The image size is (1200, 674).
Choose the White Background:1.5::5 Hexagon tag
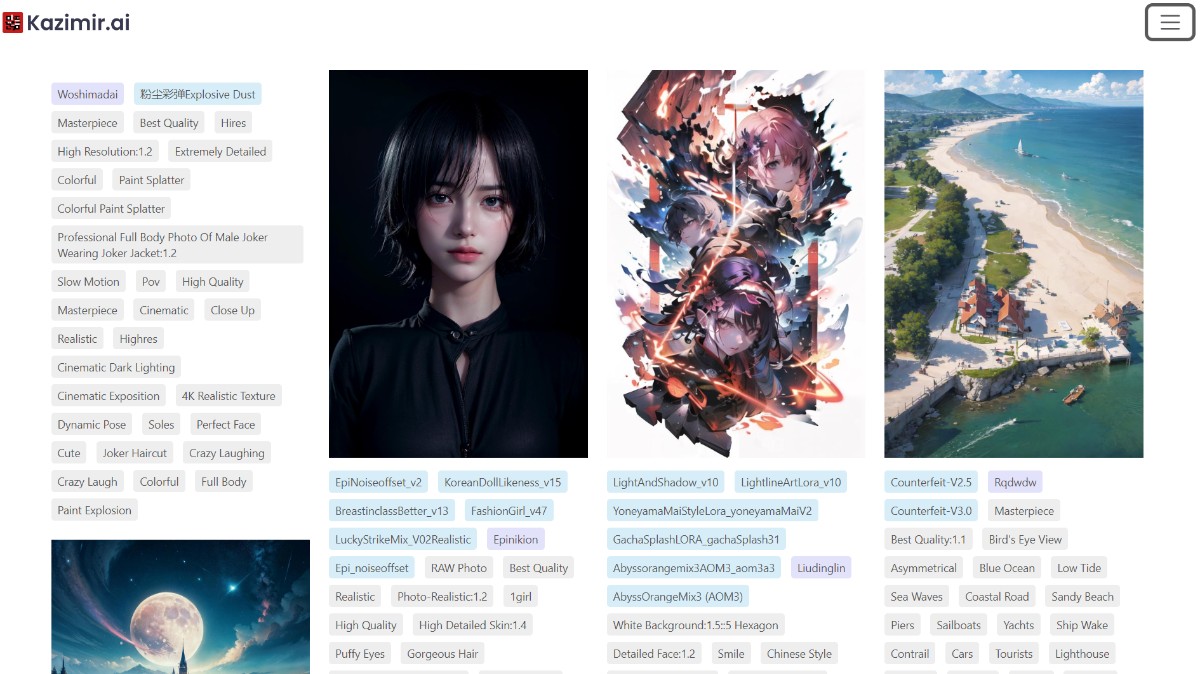click(x=696, y=625)
